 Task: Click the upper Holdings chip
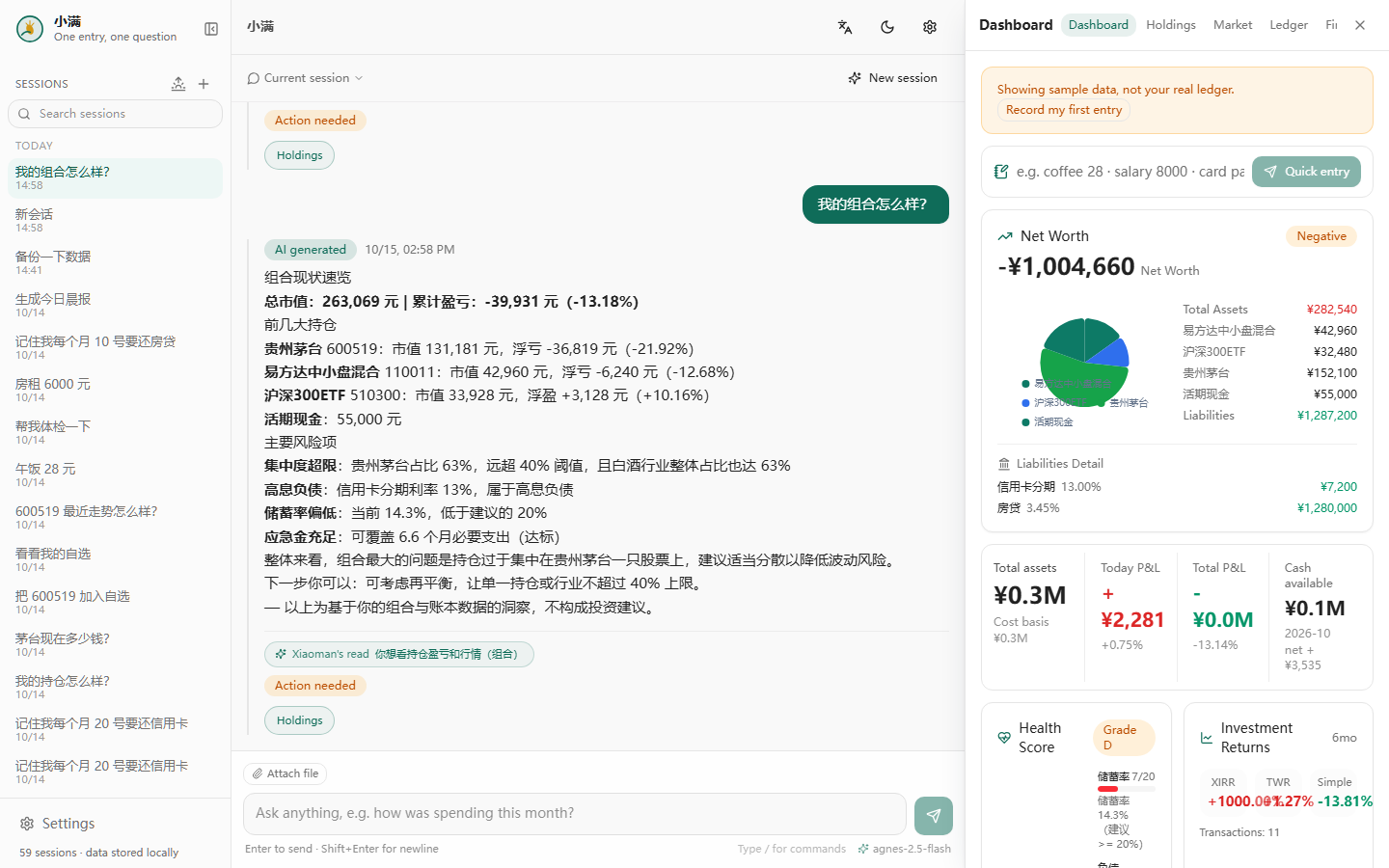pyautogui.click(x=300, y=155)
